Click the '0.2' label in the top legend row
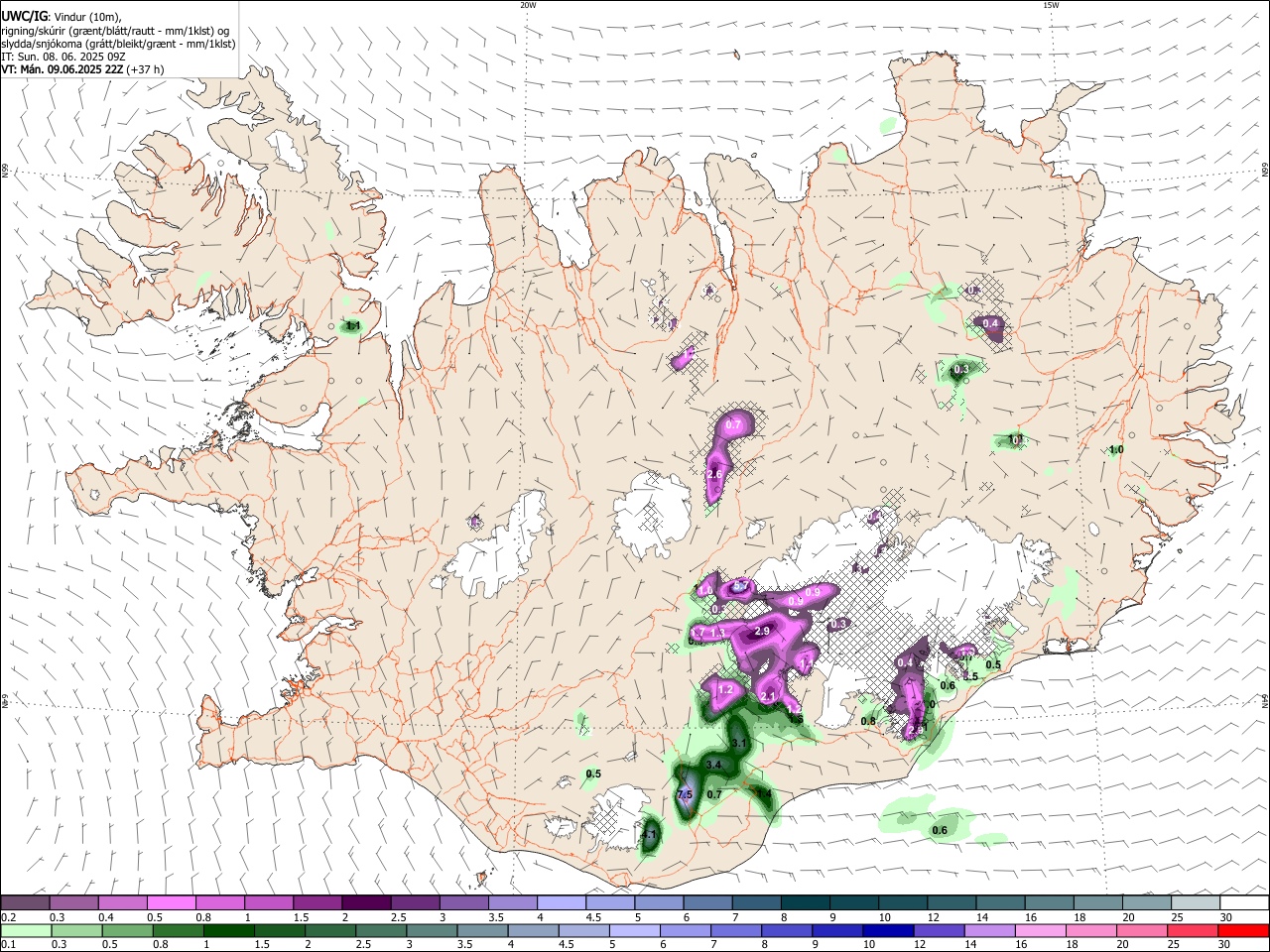1270x952 pixels. coord(8,917)
